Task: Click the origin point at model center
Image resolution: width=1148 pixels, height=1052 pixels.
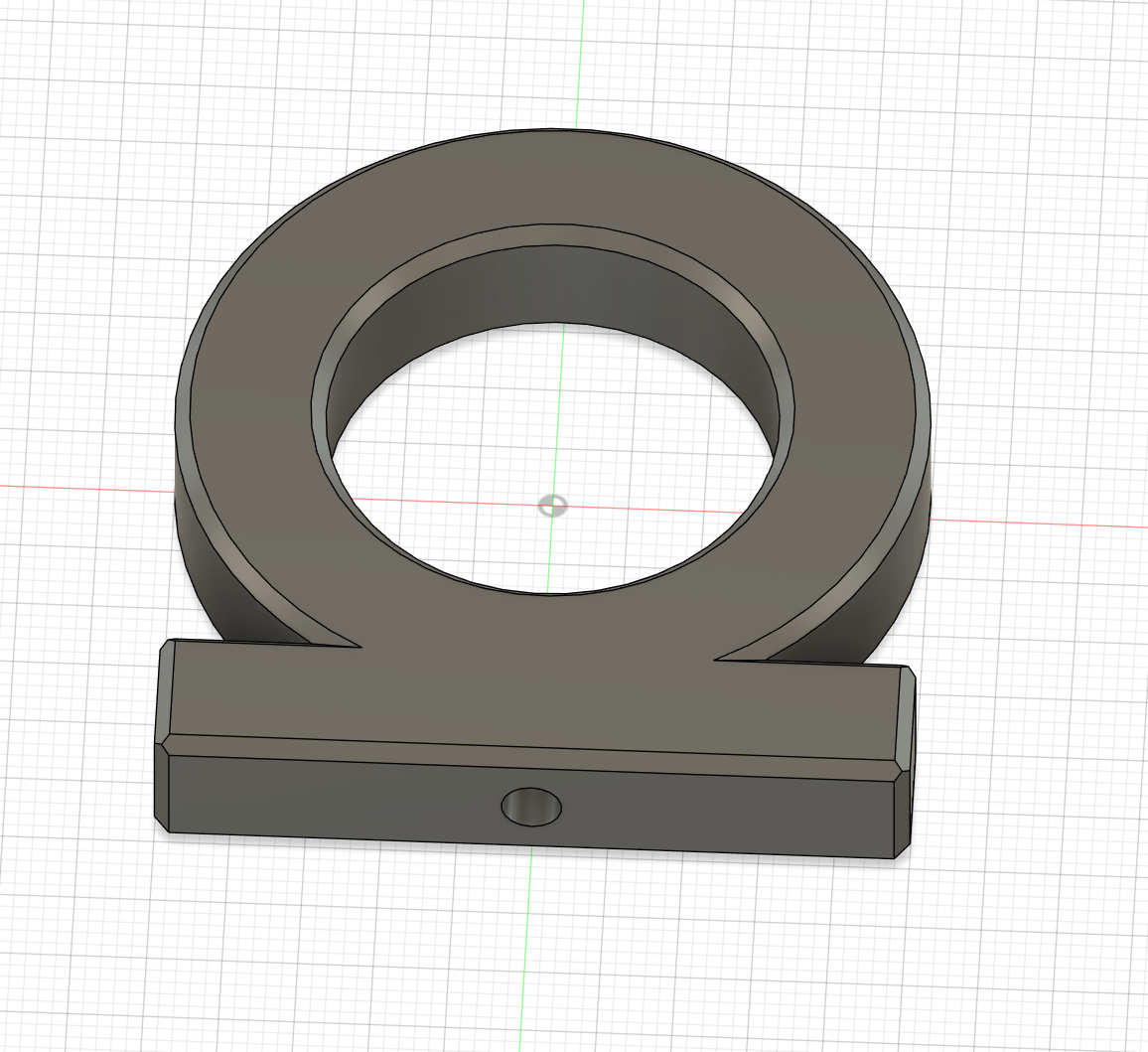Action: 553,507
